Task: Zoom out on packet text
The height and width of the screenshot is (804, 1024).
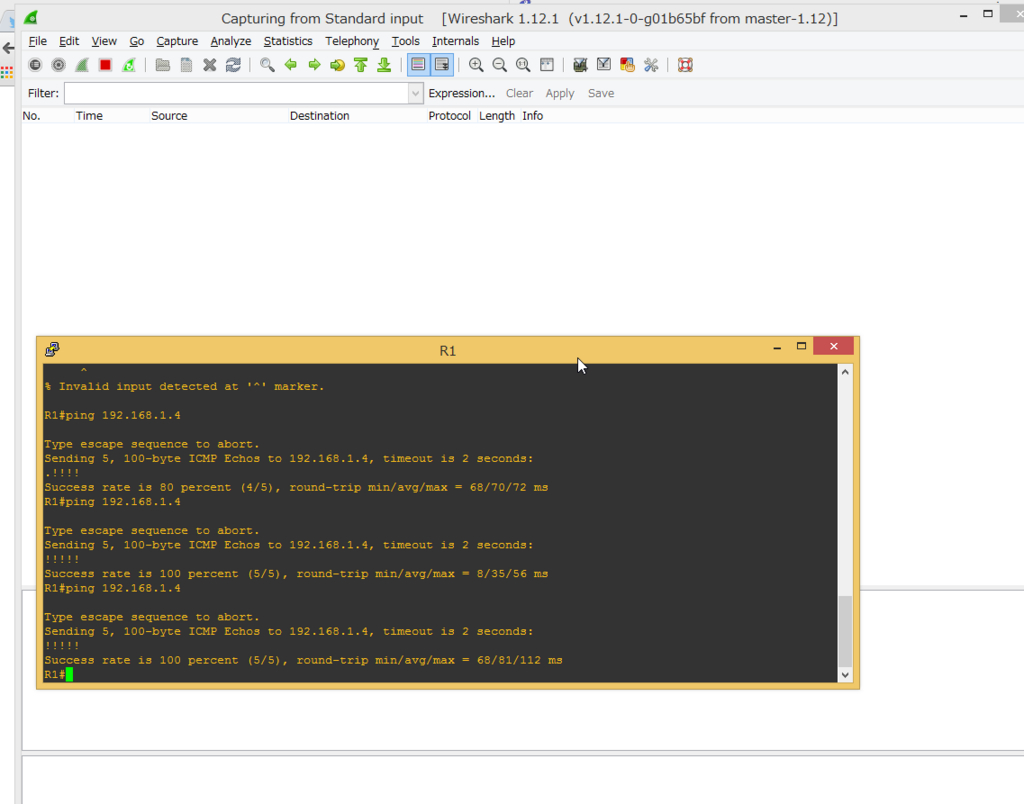Action: 500,65
